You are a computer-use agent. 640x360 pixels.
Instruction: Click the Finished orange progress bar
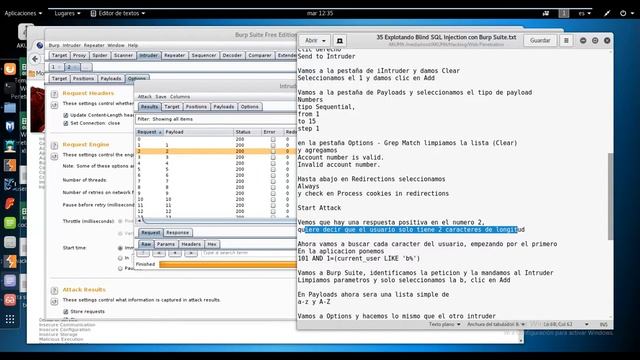227,264
